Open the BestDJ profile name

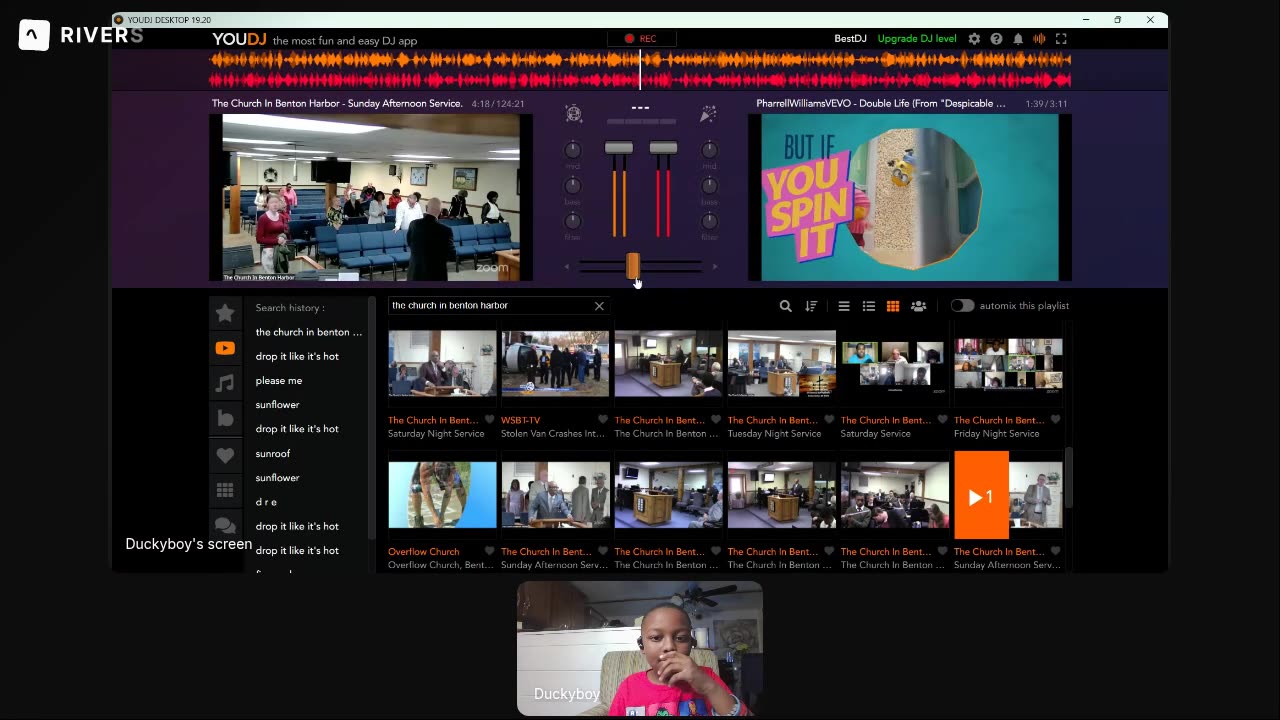850,39
